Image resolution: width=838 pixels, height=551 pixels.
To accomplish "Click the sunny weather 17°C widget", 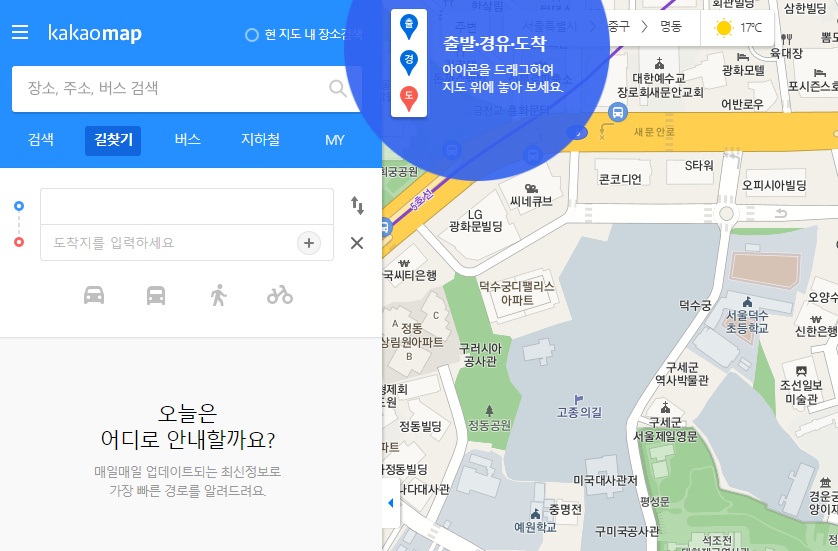I will tap(738, 28).
